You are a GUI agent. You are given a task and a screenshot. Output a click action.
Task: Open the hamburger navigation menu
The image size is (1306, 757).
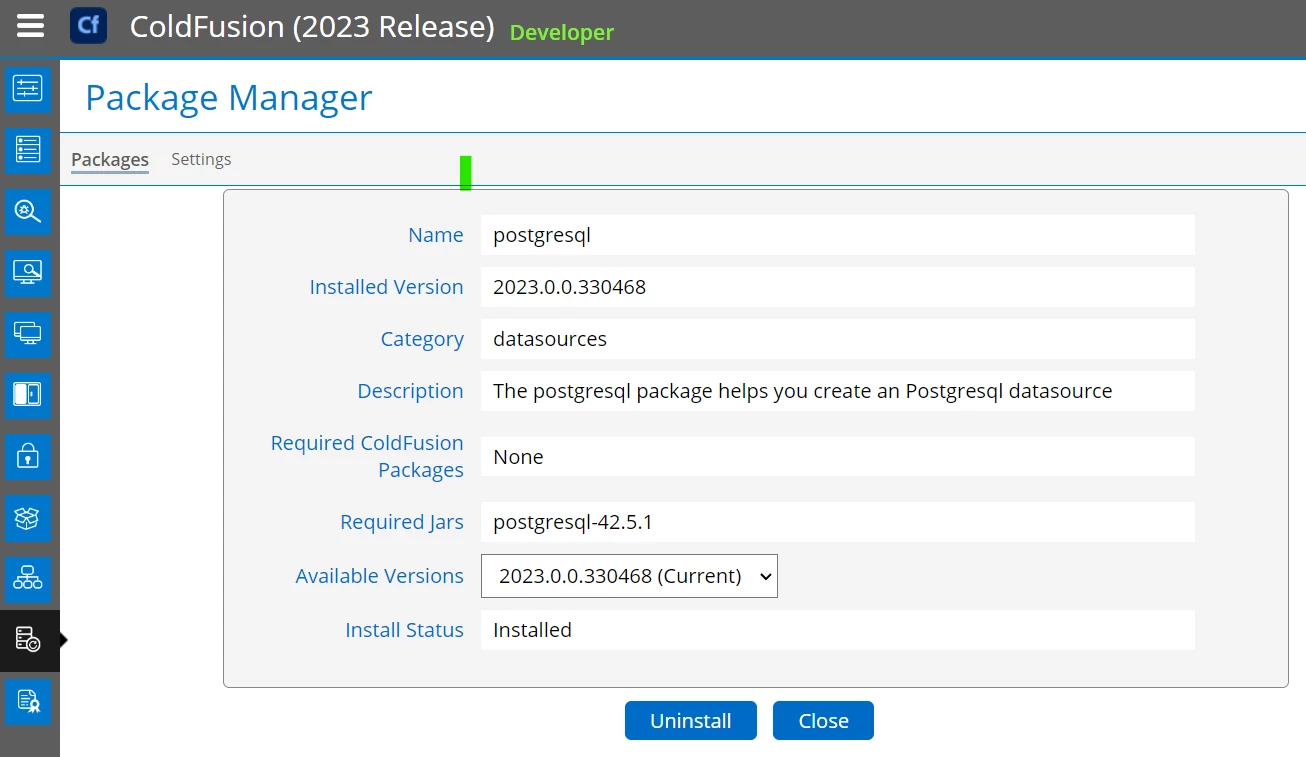coord(30,26)
